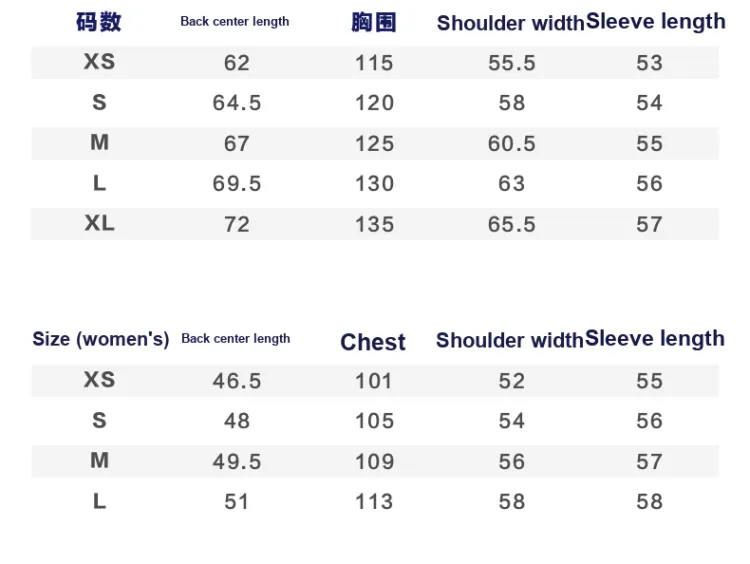Click the 72 back center length value
Screen dimensions: 750x564
[237, 224]
